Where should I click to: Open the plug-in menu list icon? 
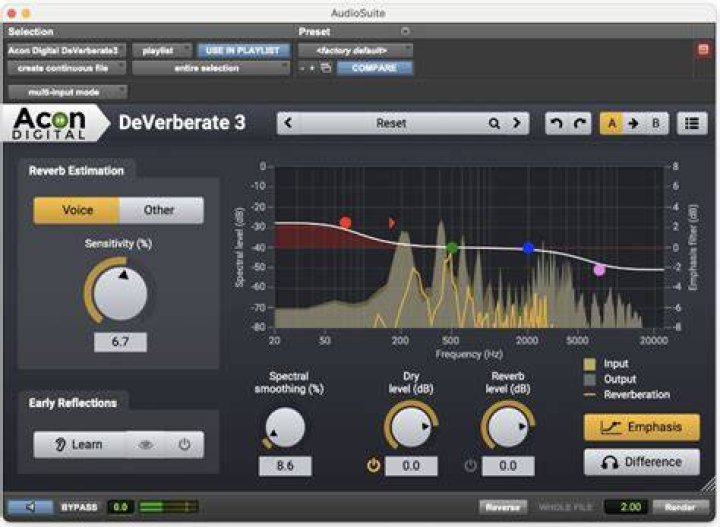692,123
